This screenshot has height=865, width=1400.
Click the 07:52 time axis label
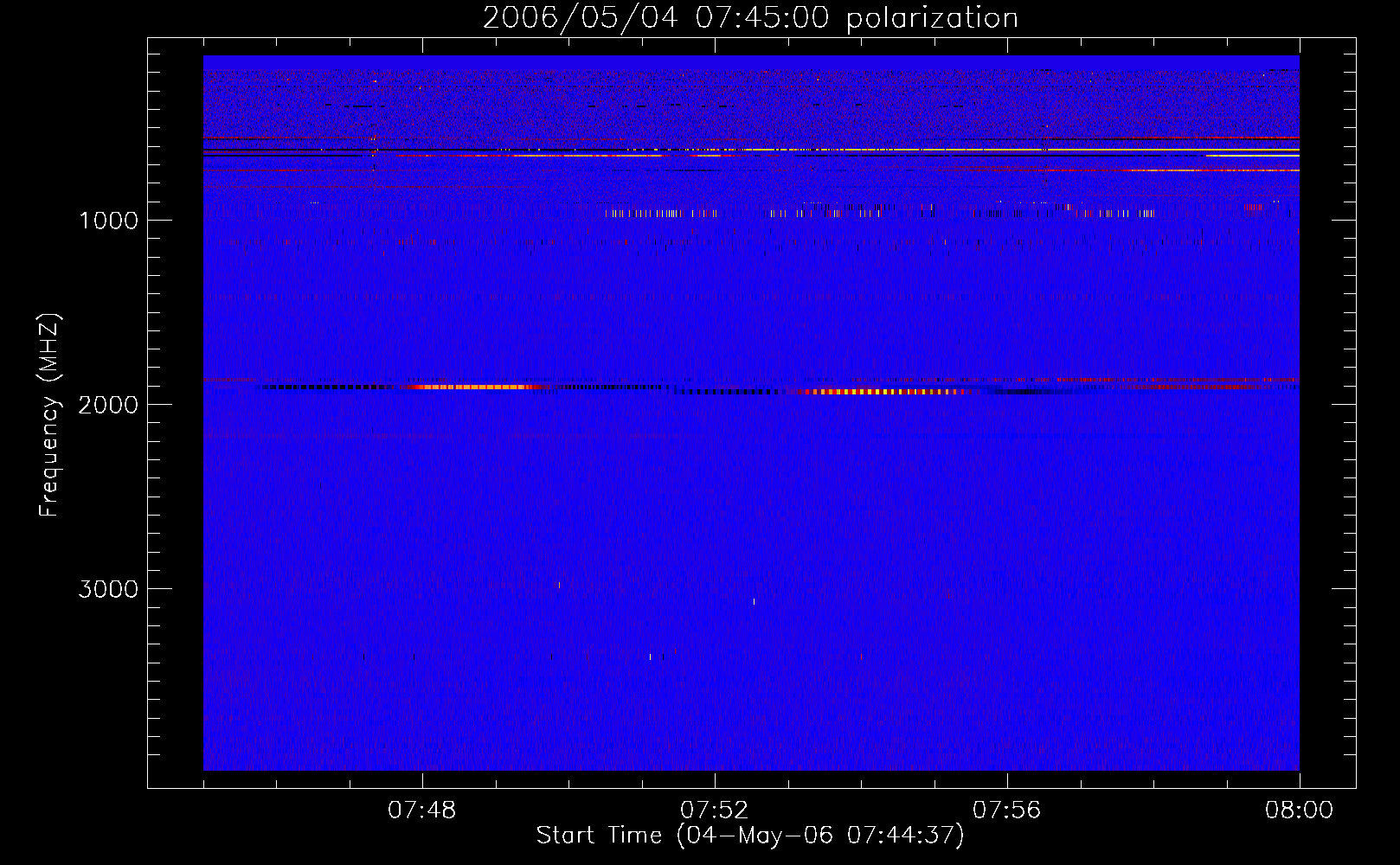pyautogui.click(x=715, y=811)
